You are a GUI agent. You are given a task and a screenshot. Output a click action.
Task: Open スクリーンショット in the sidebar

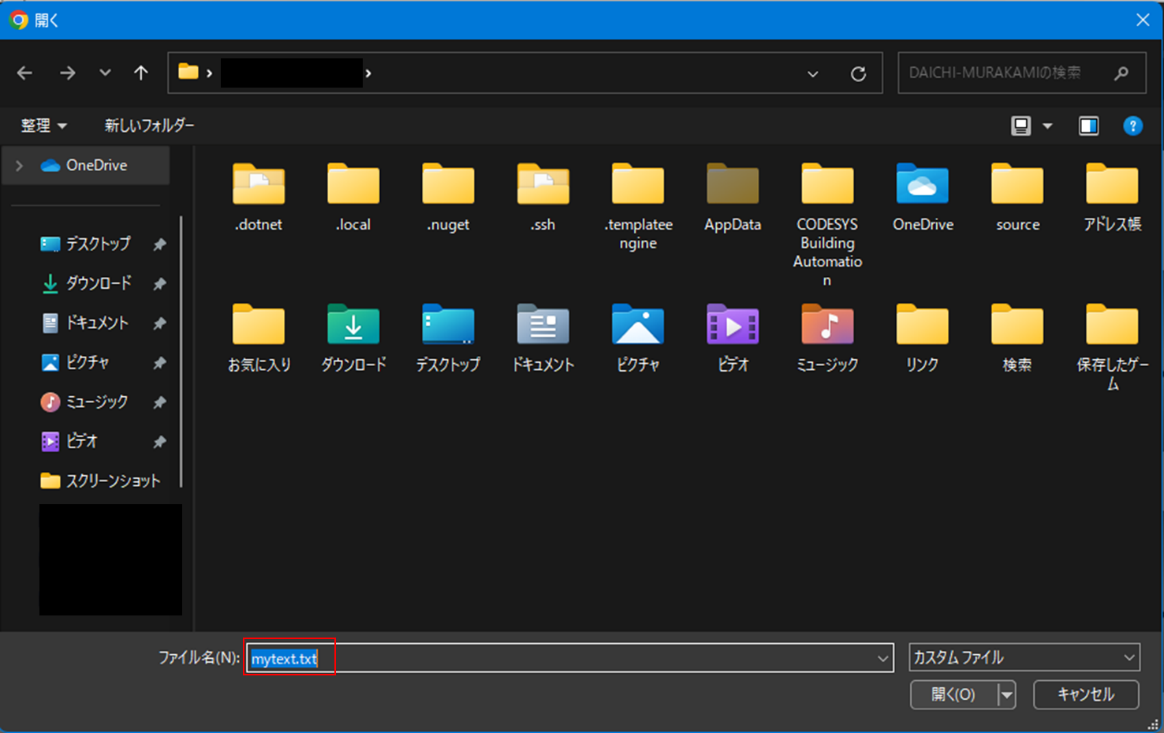coord(113,481)
